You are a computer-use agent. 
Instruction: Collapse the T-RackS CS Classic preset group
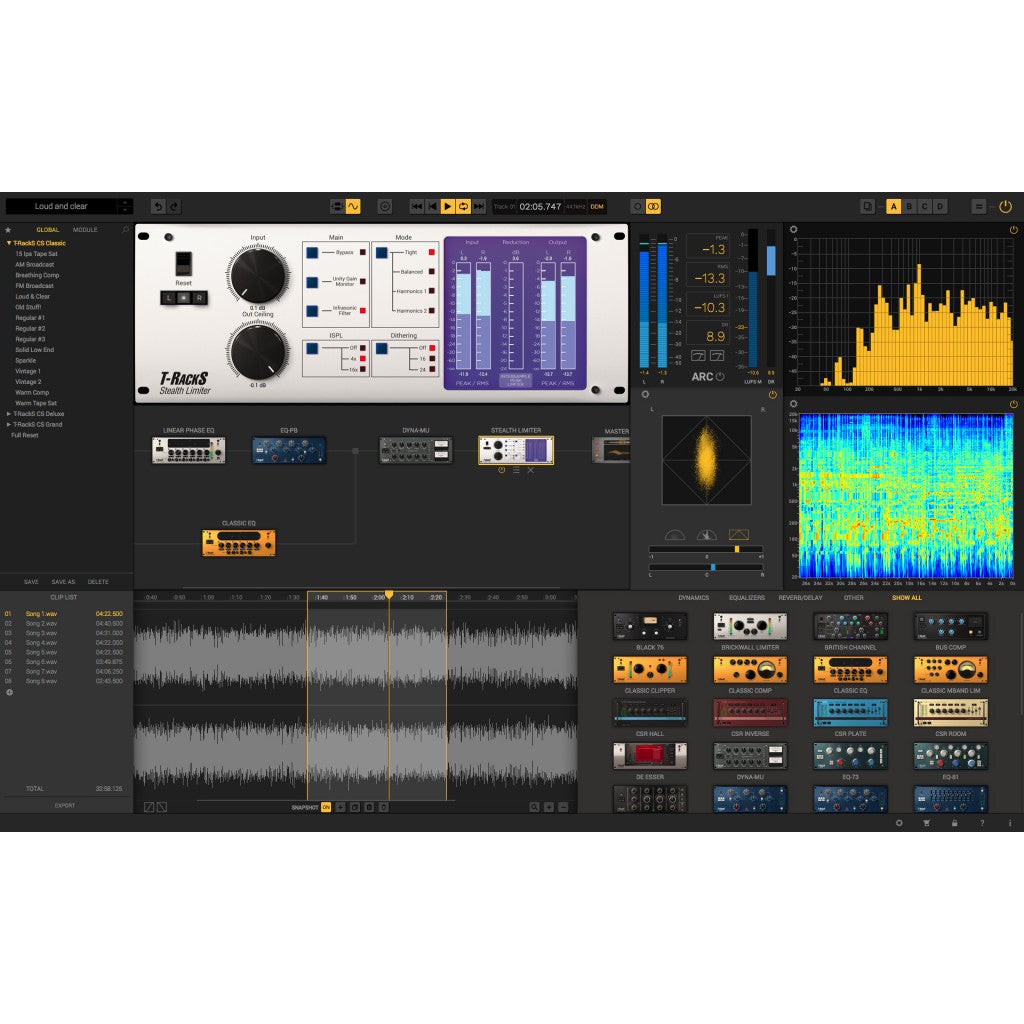coord(10,242)
